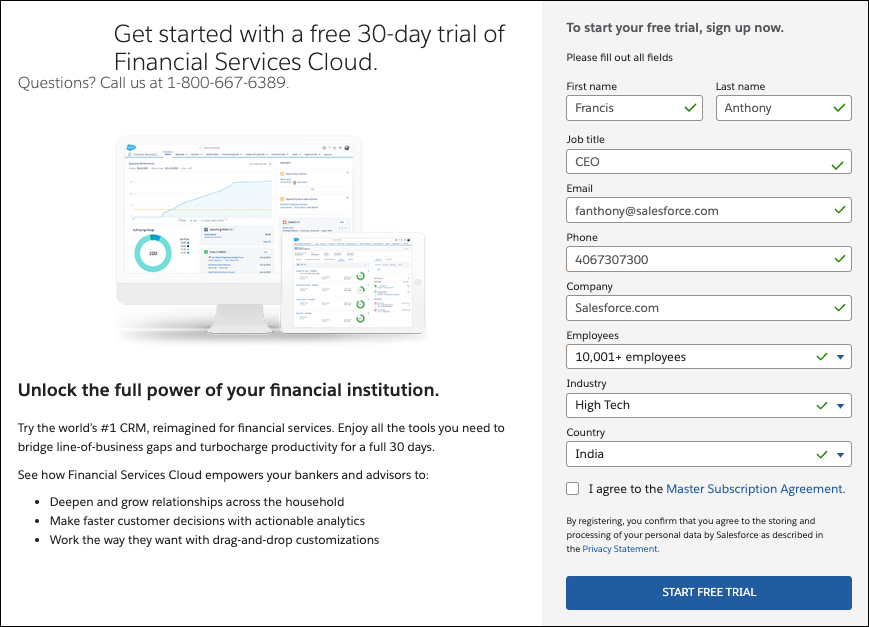Open the Country dropdown showing India
This screenshot has height=627, width=869.
(709, 454)
